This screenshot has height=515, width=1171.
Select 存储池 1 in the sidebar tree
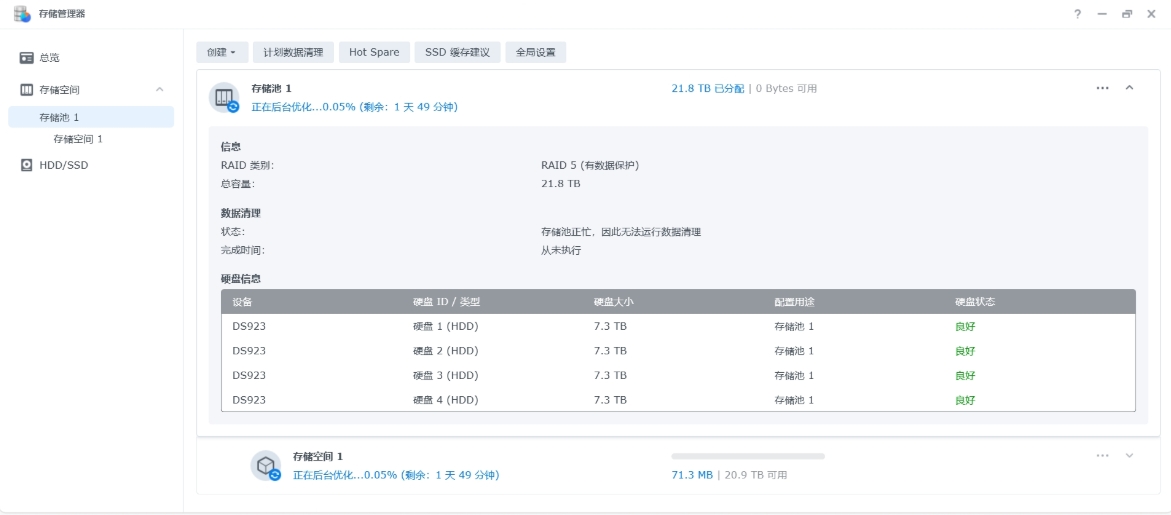coord(60,117)
